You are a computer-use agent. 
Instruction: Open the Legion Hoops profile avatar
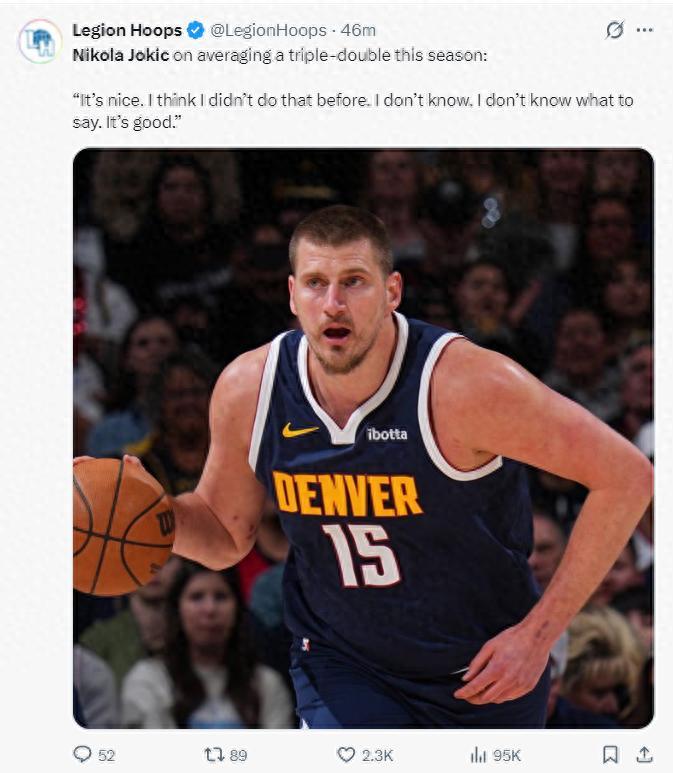coord(40,41)
